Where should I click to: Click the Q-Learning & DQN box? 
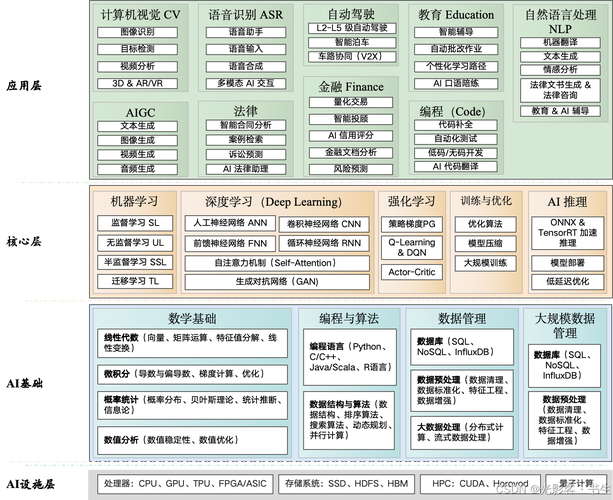tap(412, 247)
